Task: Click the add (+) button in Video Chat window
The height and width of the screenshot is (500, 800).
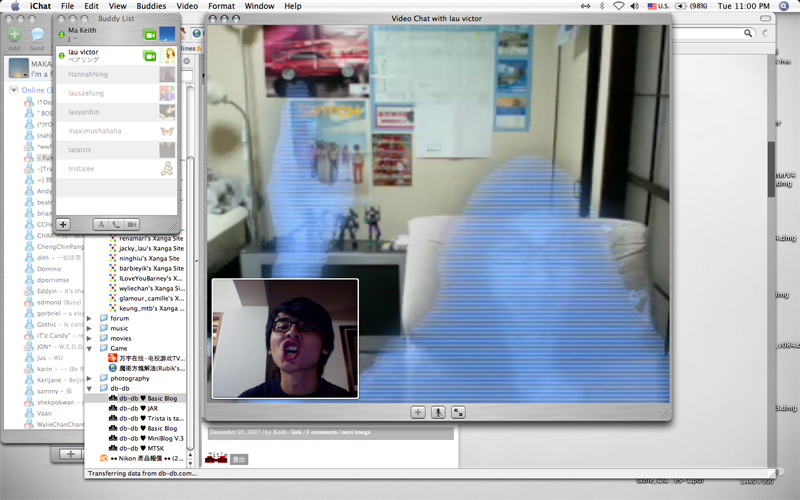Action: pos(418,412)
